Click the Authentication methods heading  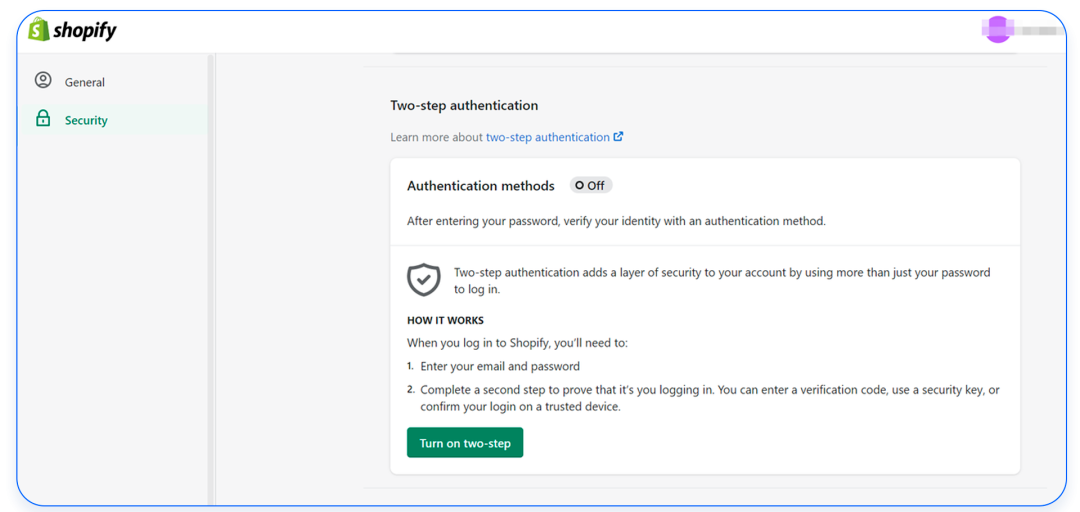481,185
